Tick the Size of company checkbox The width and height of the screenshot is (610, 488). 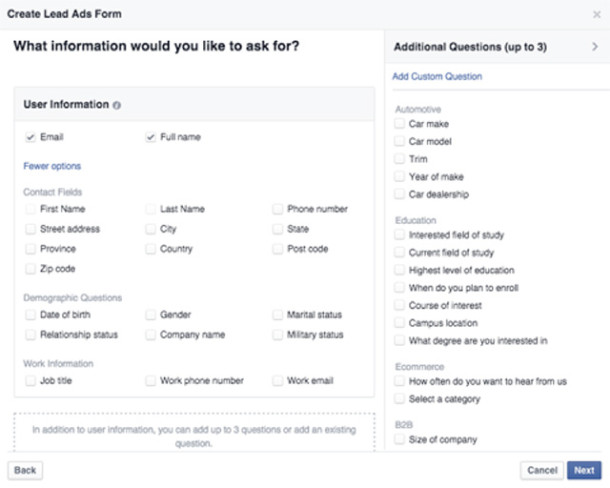tap(400, 440)
